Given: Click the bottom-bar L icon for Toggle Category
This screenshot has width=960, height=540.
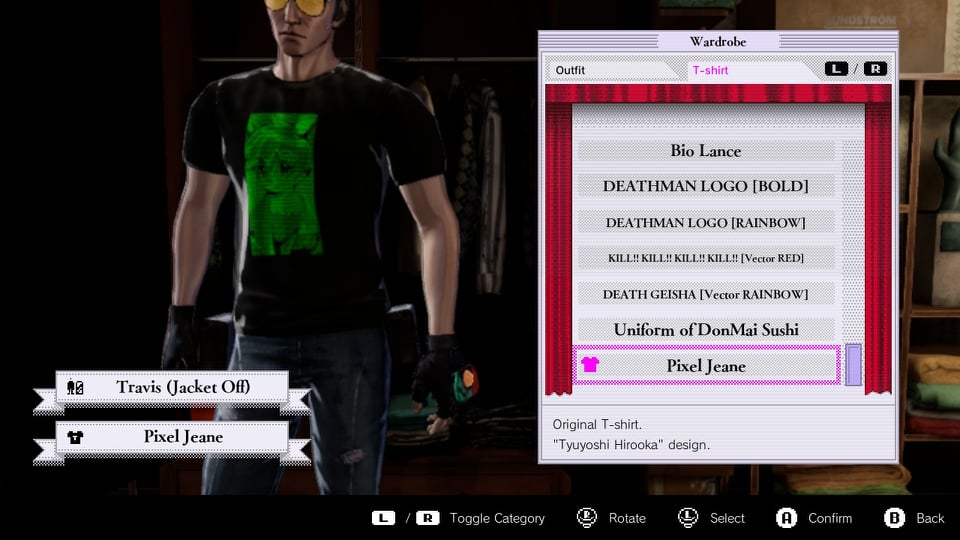Looking at the screenshot, I should 383,518.
